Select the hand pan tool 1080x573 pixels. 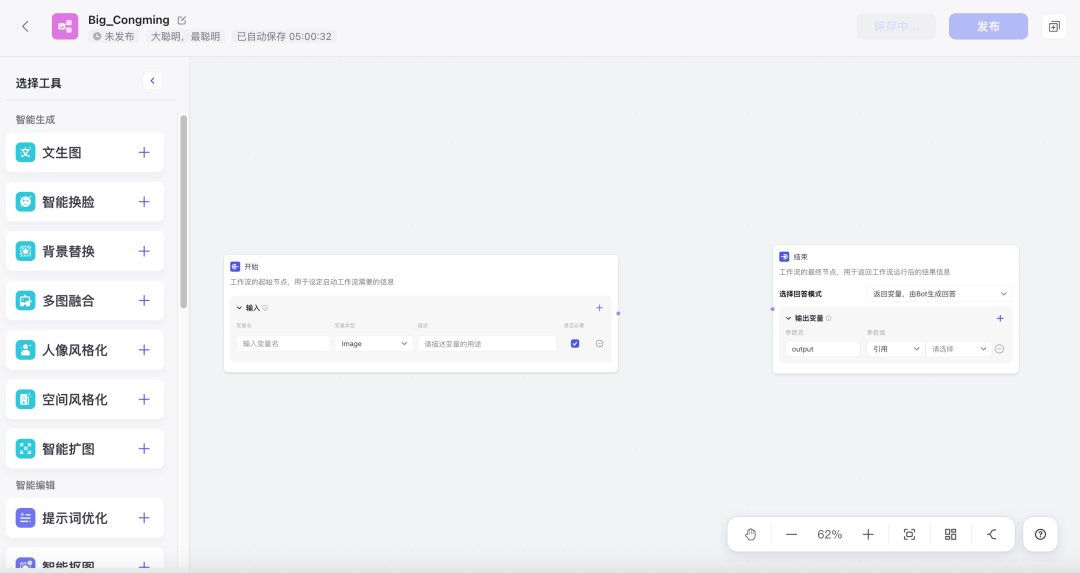tap(751, 534)
